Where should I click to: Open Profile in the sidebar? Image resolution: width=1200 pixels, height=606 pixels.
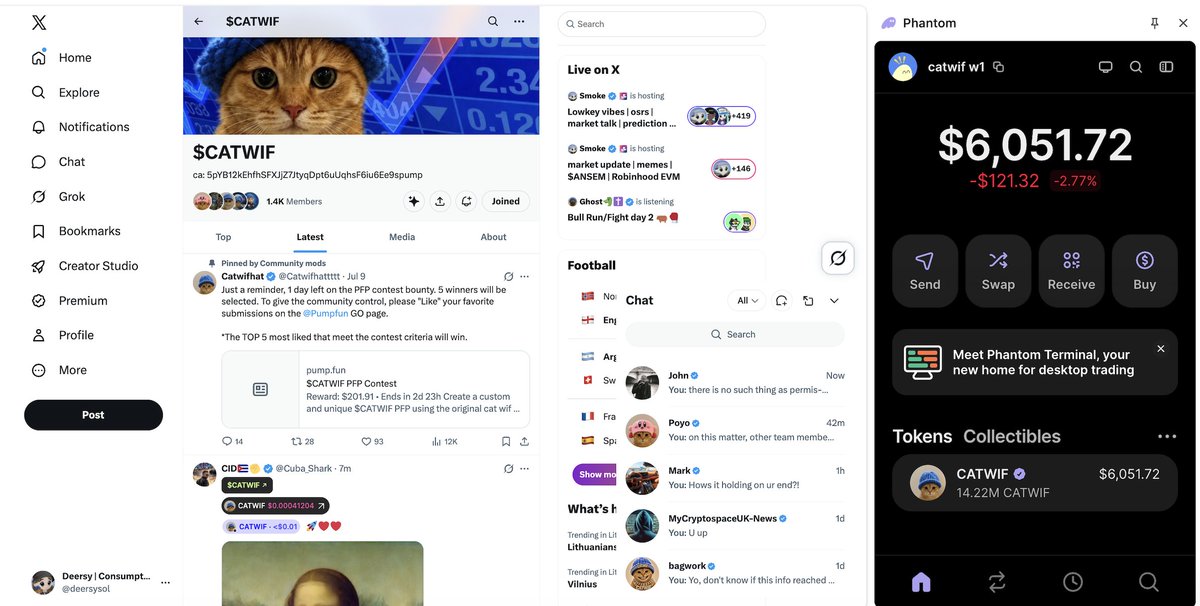(62, 335)
